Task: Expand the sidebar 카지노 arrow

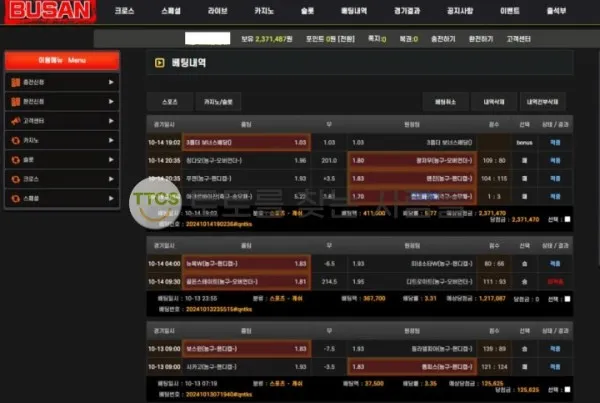Action: click(111, 140)
